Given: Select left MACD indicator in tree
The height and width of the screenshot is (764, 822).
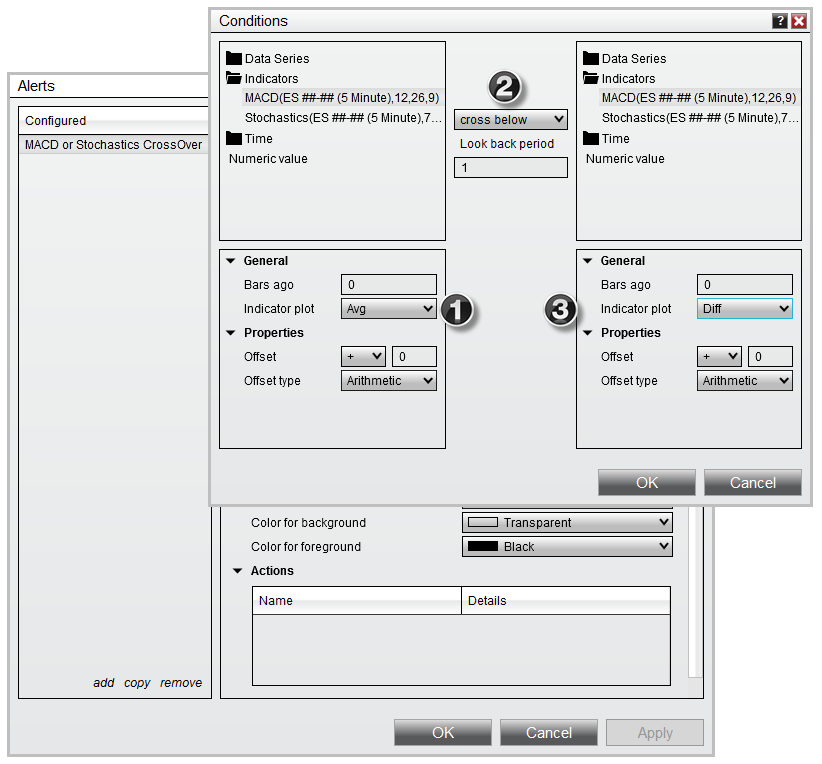Looking at the screenshot, I should [341, 98].
